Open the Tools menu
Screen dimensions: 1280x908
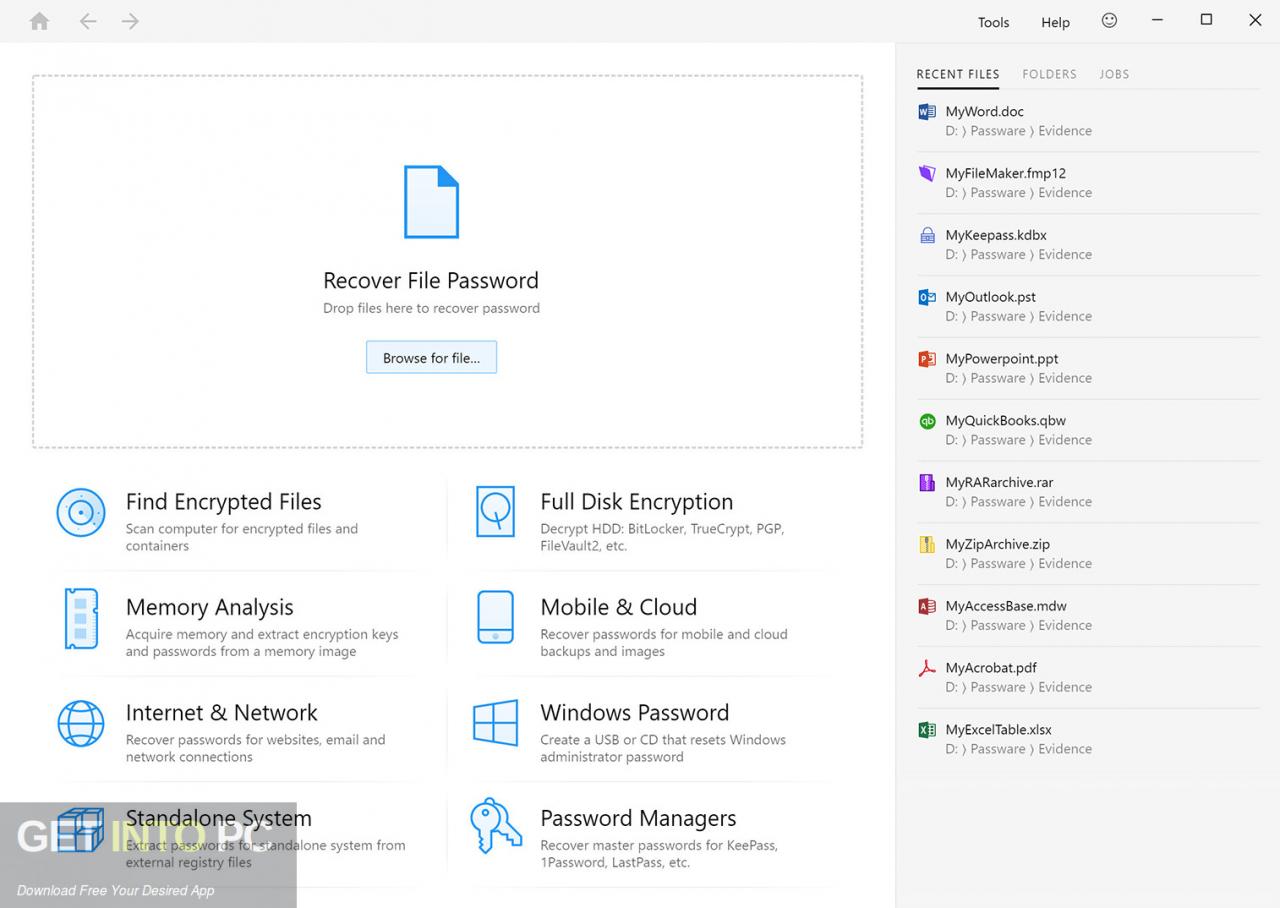(993, 22)
